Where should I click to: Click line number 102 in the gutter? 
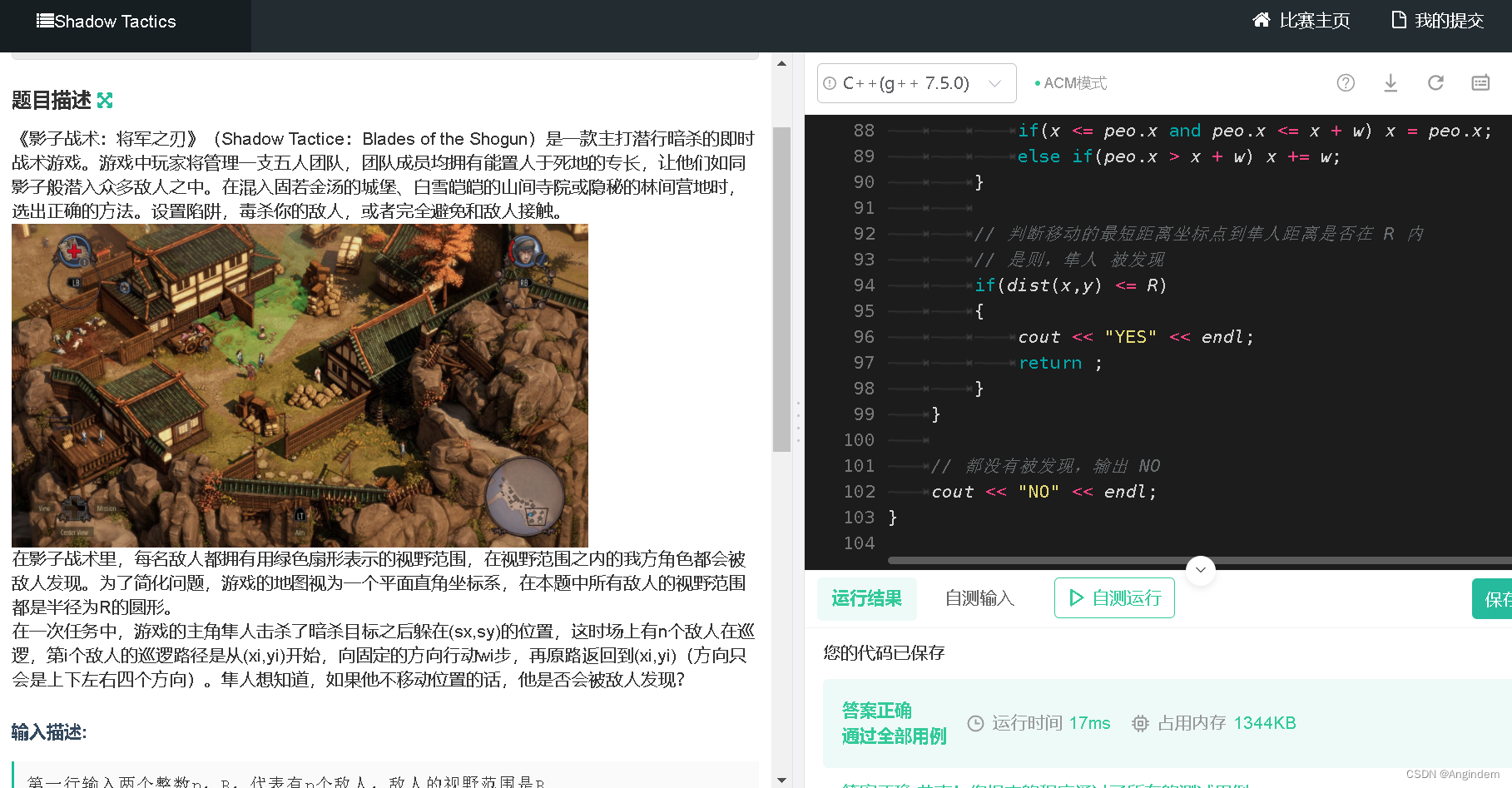click(x=860, y=492)
